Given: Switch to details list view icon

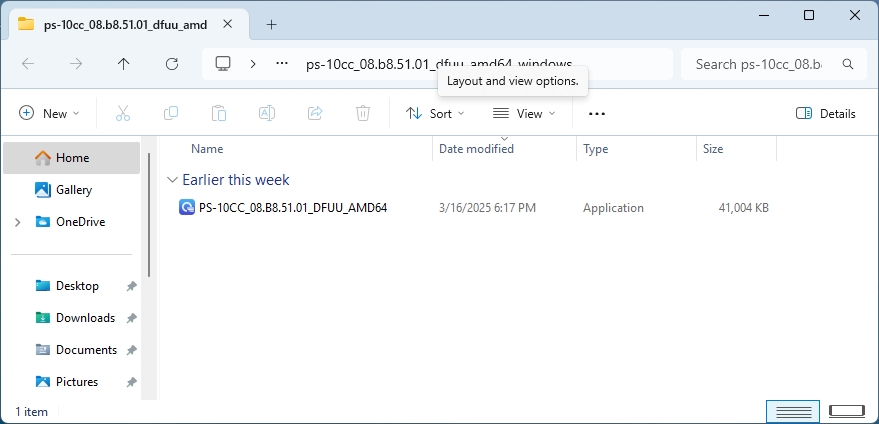Looking at the screenshot, I should pyautogui.click(x=793, y=412).
